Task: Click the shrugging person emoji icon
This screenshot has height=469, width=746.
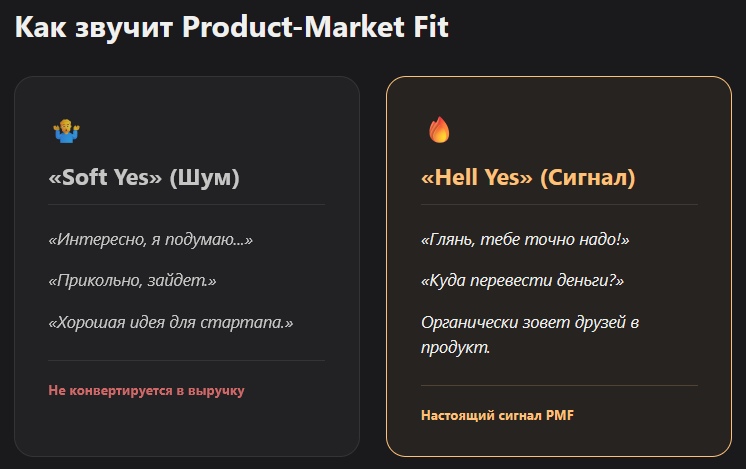Action: [x=66, y=131]
